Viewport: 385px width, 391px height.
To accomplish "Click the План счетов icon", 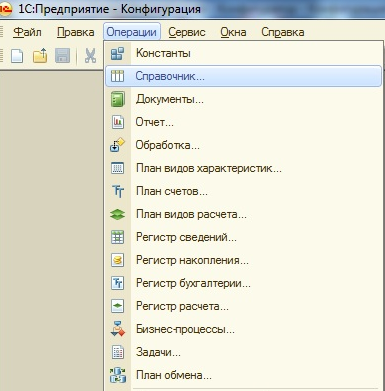I will point(118,191).
